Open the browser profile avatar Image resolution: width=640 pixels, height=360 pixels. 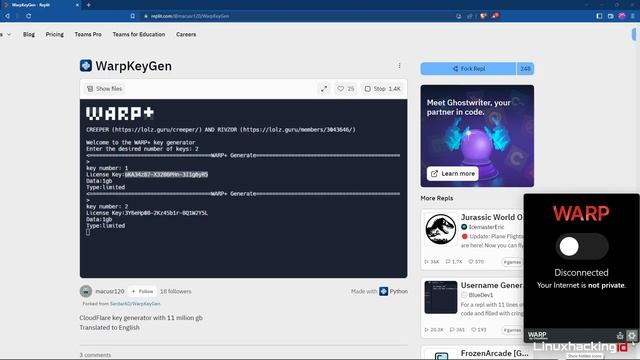pyautogui.click(x=622, y=16)
